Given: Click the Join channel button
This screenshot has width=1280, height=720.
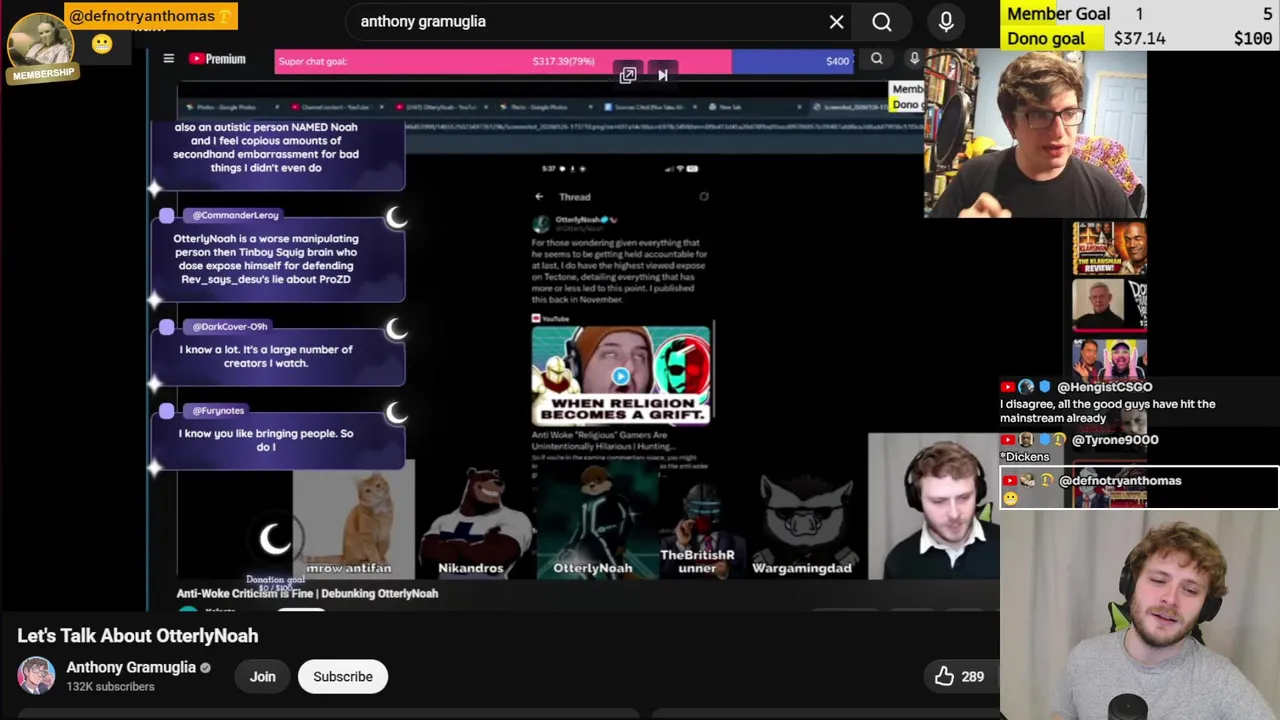Looking at the screenshot, I should pos(262,677).
